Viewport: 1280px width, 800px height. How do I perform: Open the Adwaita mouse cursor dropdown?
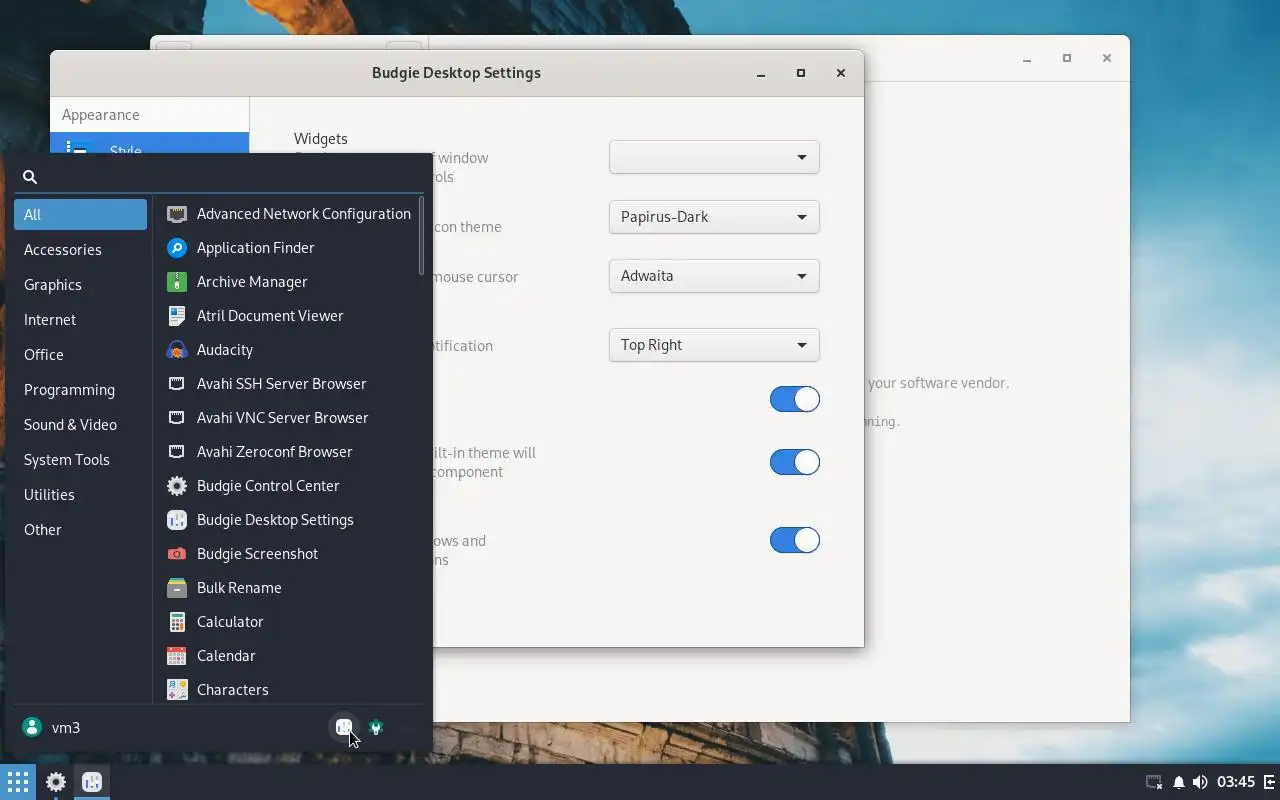coord(714,276)
